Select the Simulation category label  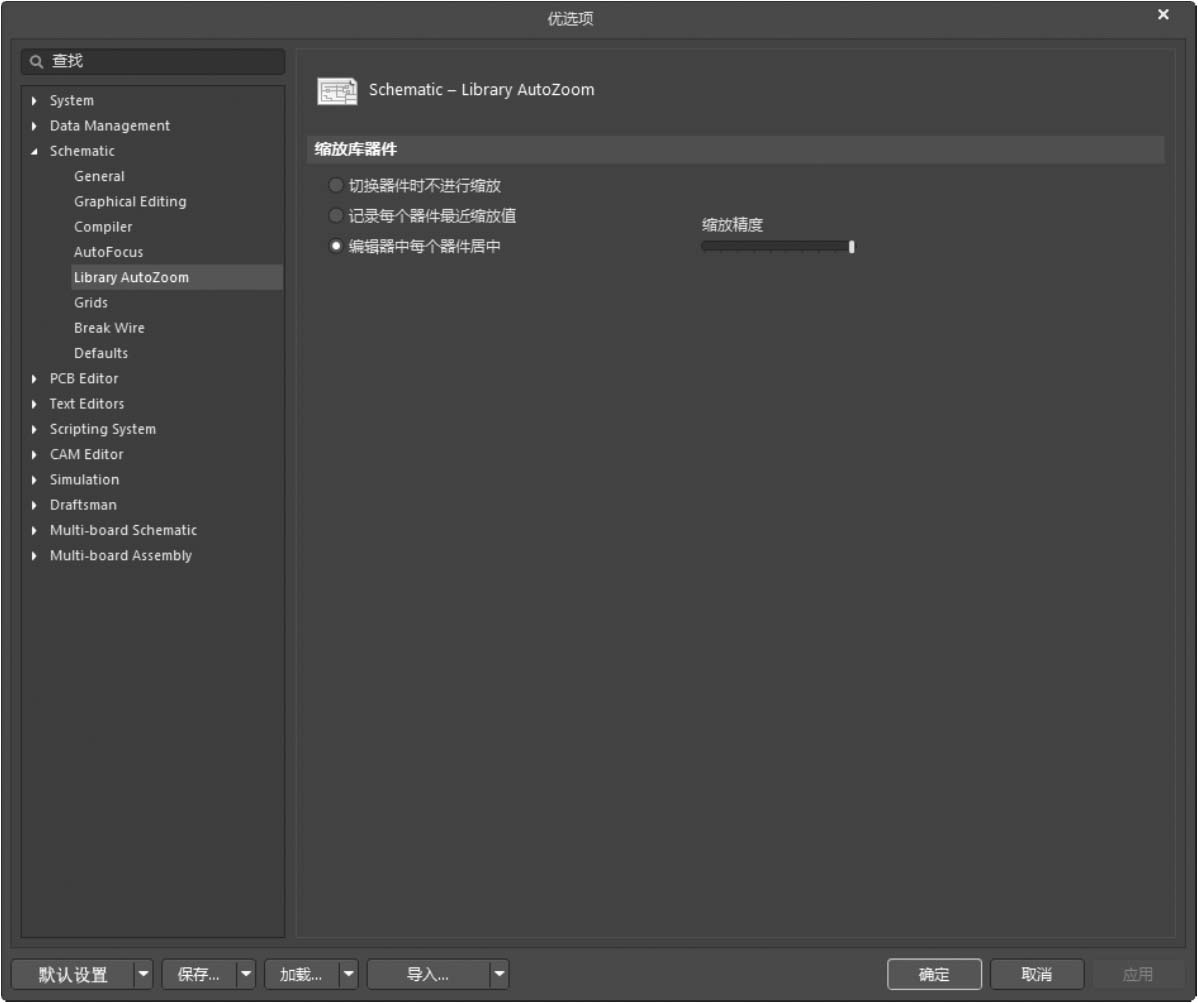[x=84, y=480]
